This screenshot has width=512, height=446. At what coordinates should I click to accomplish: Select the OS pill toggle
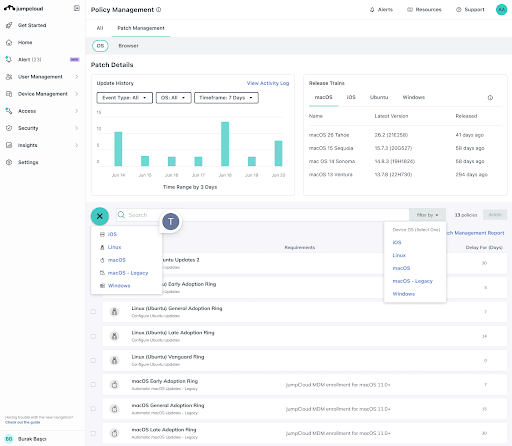coord(100,46)
